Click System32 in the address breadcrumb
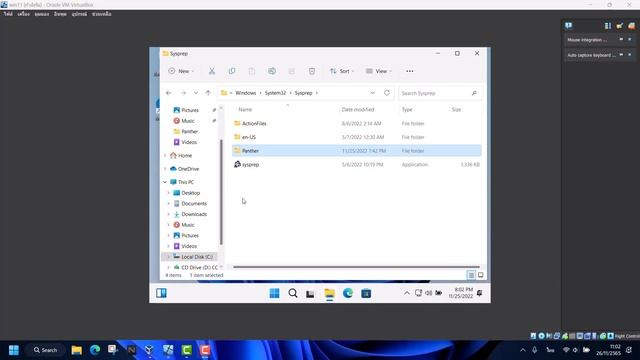640x360 pixels. pos(275,93)
